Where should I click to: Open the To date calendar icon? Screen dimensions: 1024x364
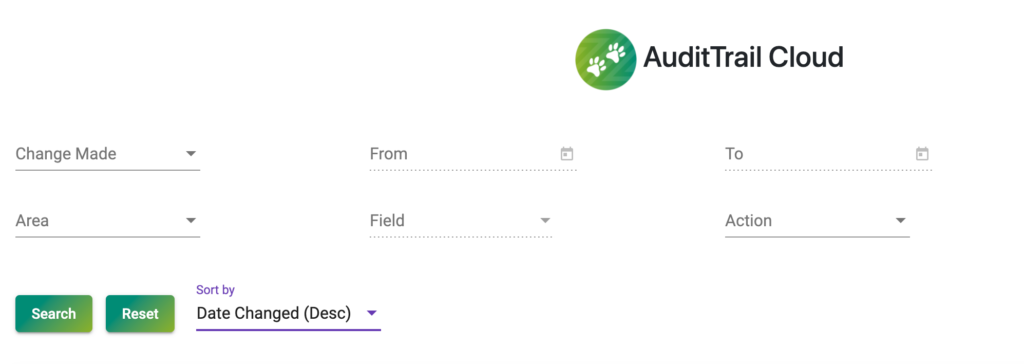(x=922, y=154)
